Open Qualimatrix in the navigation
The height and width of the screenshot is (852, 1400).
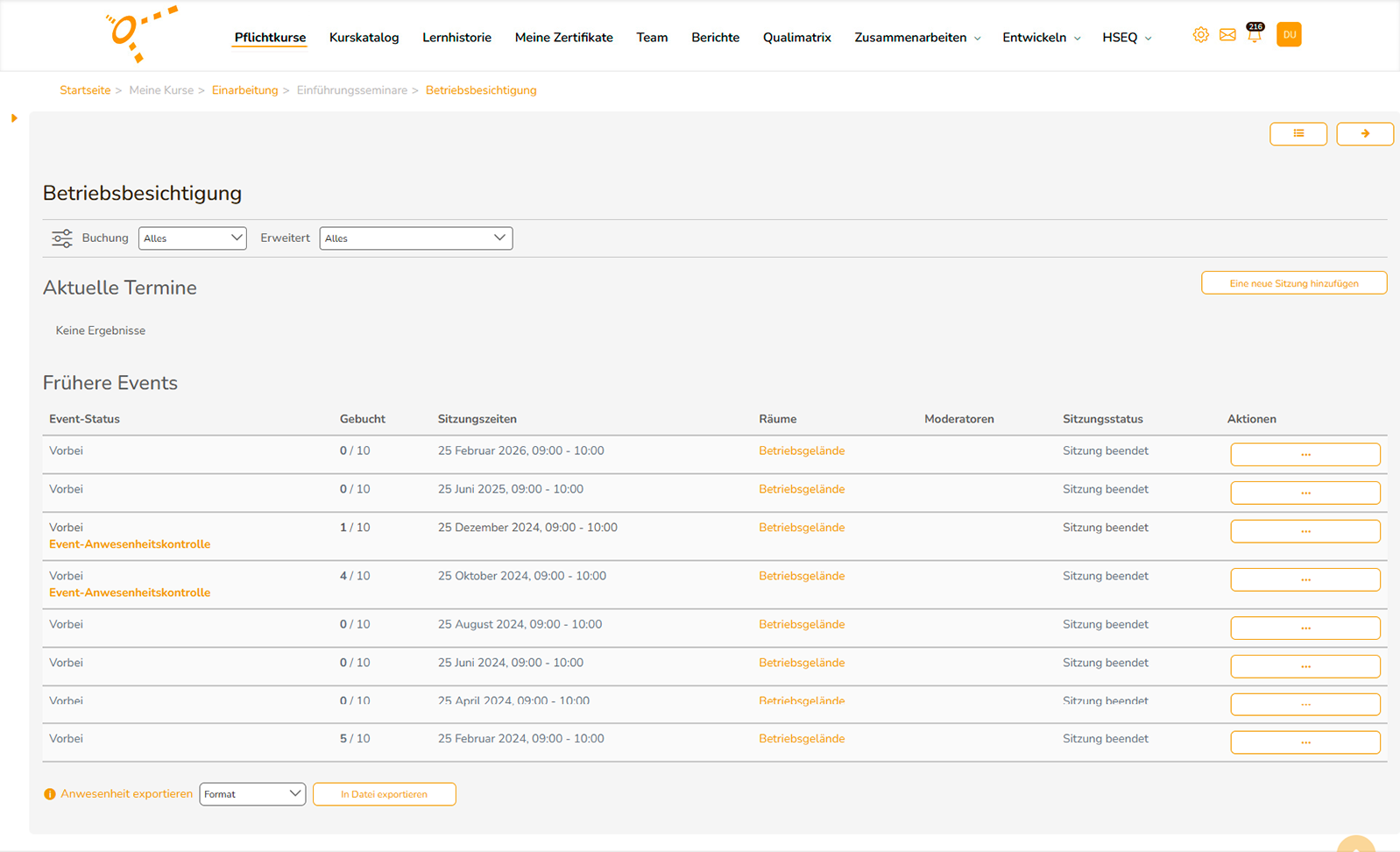(x=796, y=38)
